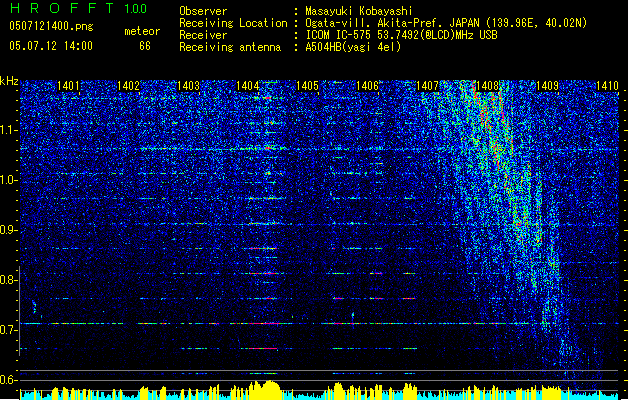Click the 0.9 kHz axis label
This screenshot has width=629, height=400.
pos(9,230)
